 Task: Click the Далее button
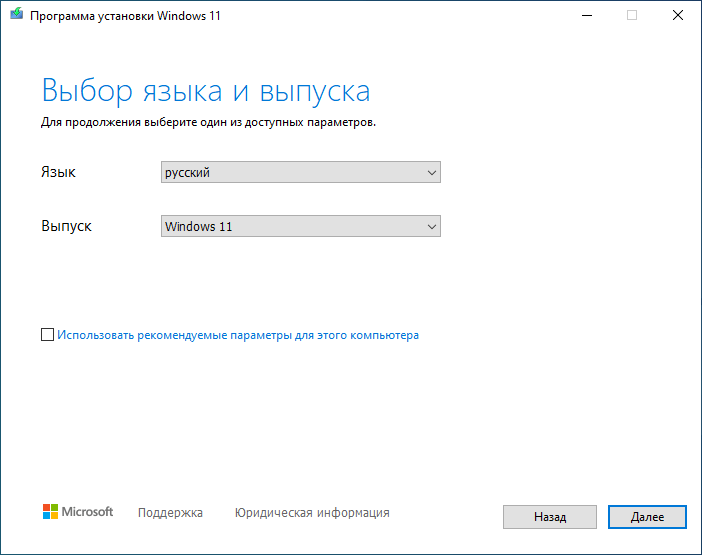[647, 517]
